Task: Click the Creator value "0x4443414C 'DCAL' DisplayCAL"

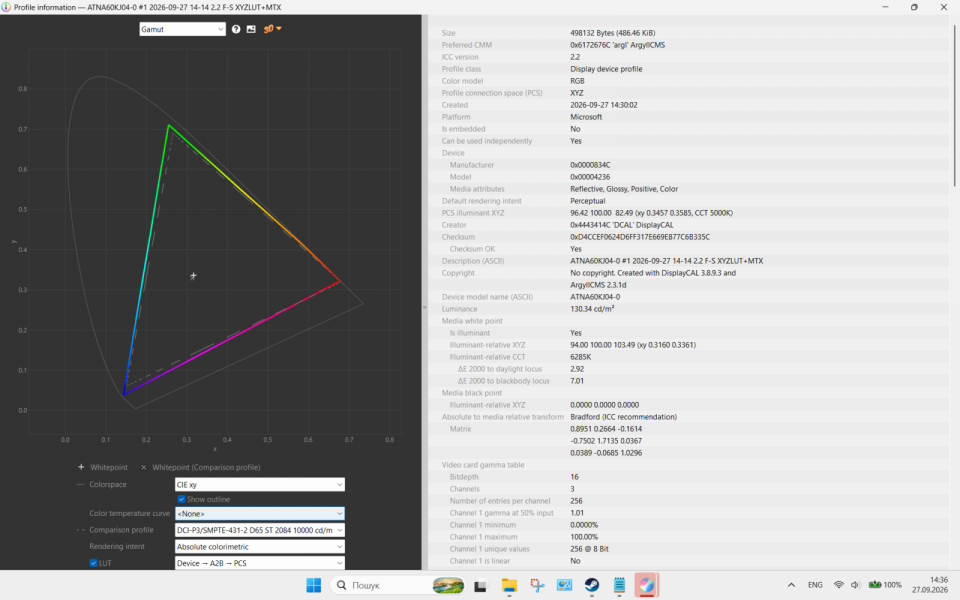Action: coord(621,225)
